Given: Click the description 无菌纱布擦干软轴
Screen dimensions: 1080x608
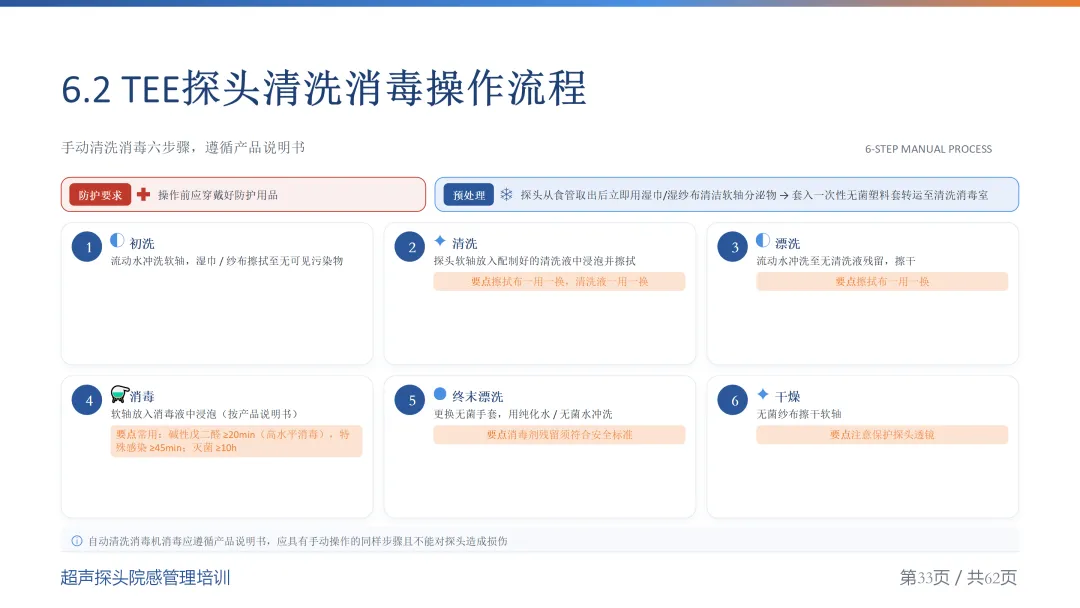Looking at the screenshot, I should [x=799, y=414].
